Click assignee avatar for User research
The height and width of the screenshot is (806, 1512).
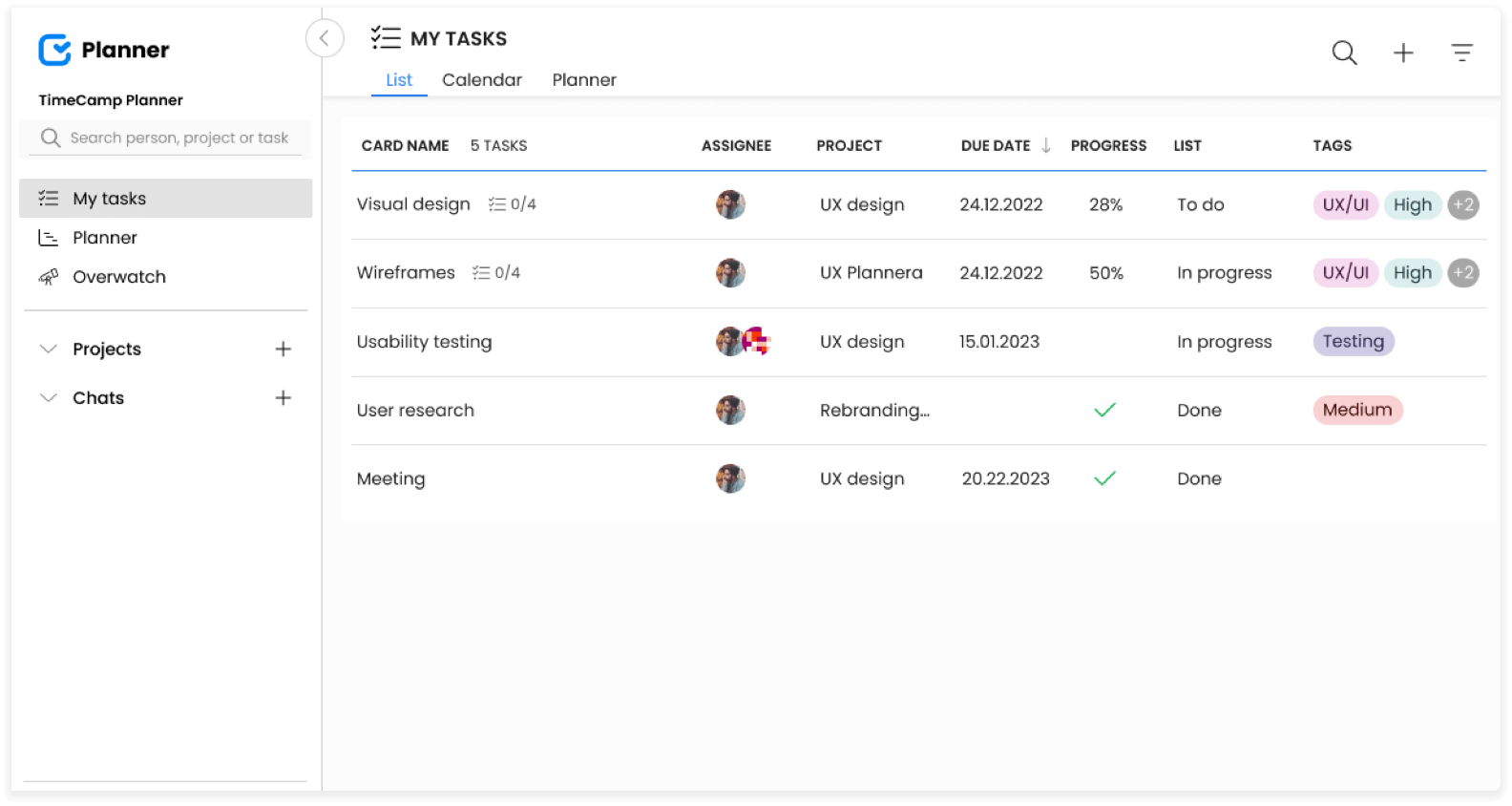[730, 410]
